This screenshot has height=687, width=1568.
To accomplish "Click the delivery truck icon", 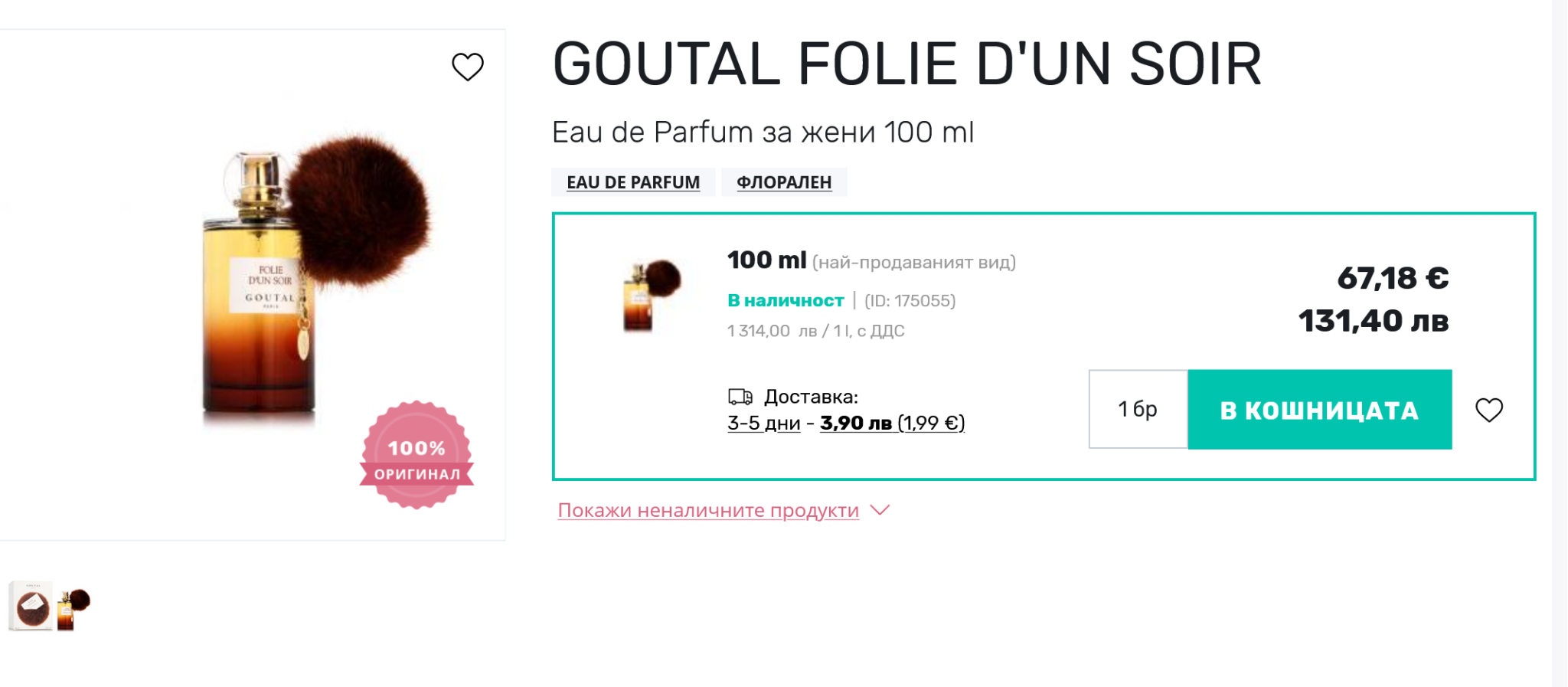I will click(x=740, y=397).
